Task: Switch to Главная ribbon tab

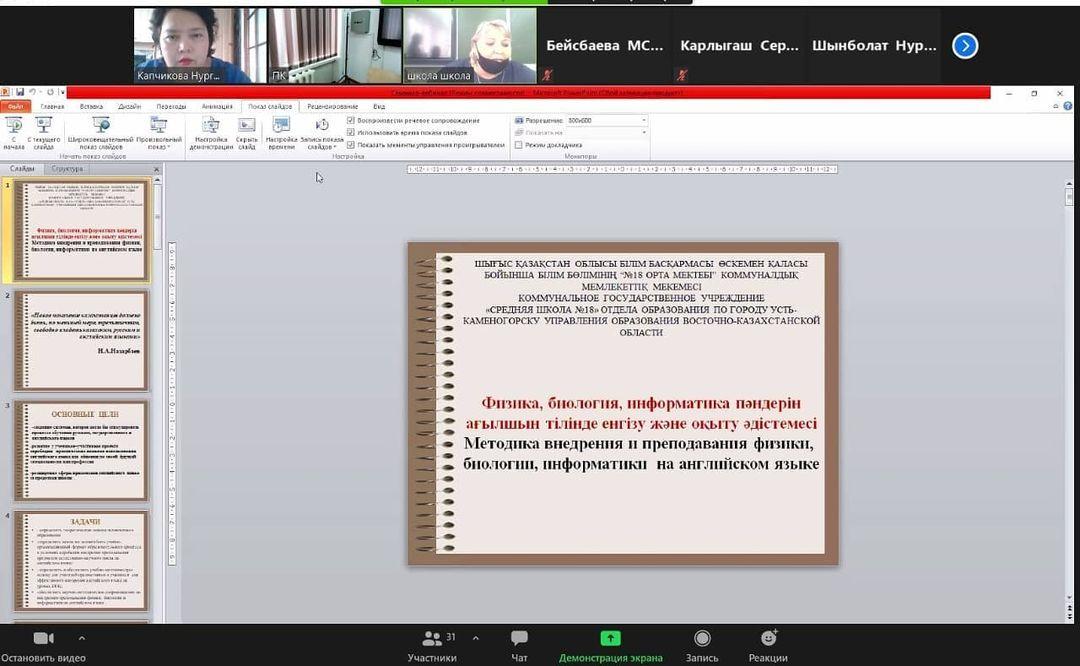Action: (x=52, y=107)
